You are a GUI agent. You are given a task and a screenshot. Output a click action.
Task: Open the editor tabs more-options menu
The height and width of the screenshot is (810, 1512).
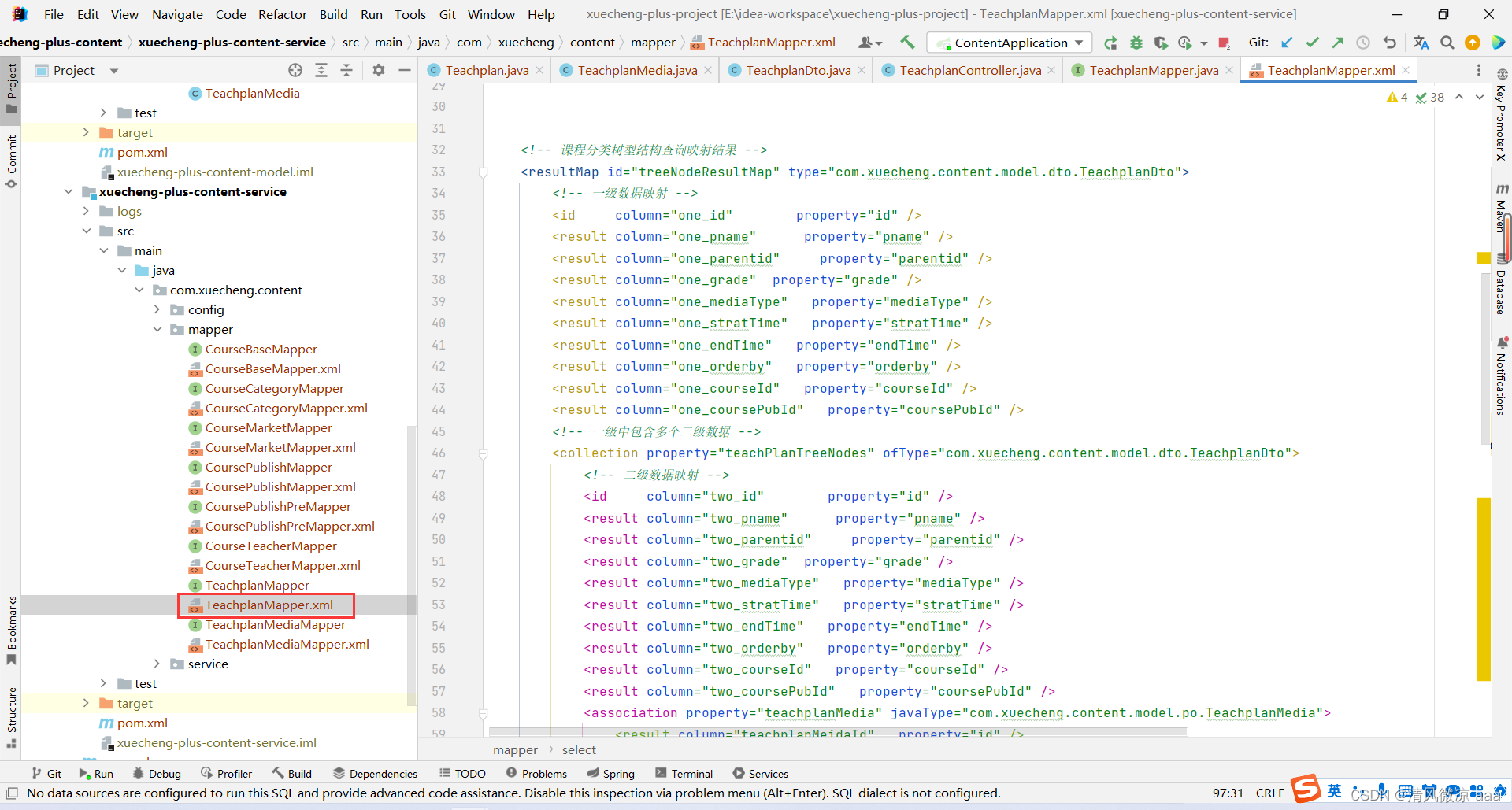point(1478,70)
